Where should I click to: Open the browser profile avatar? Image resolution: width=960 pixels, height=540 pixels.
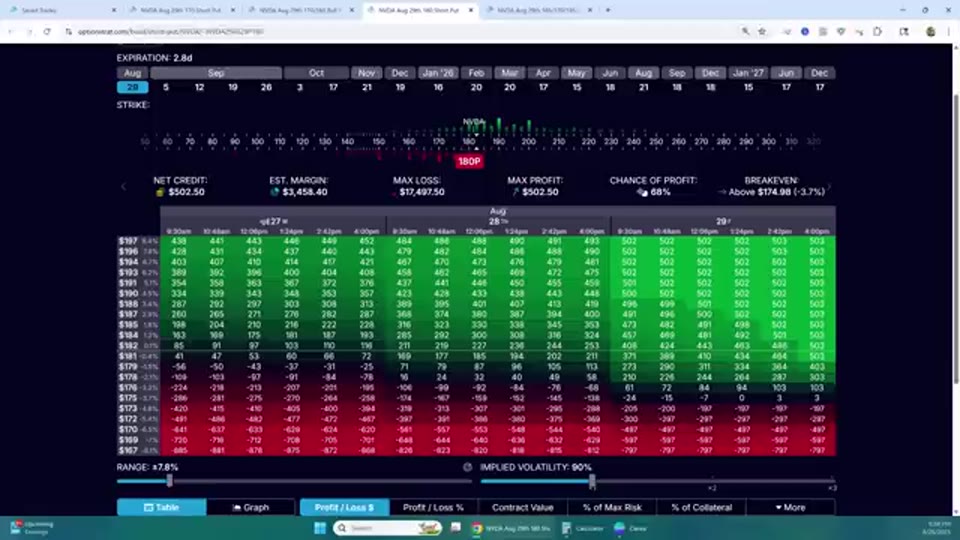point(931,32)
